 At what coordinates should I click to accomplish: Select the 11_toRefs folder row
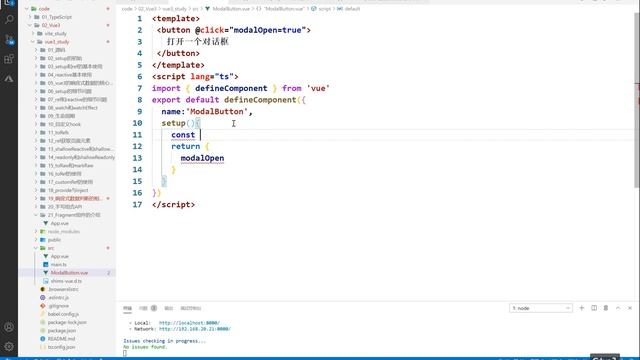point(67,132)
